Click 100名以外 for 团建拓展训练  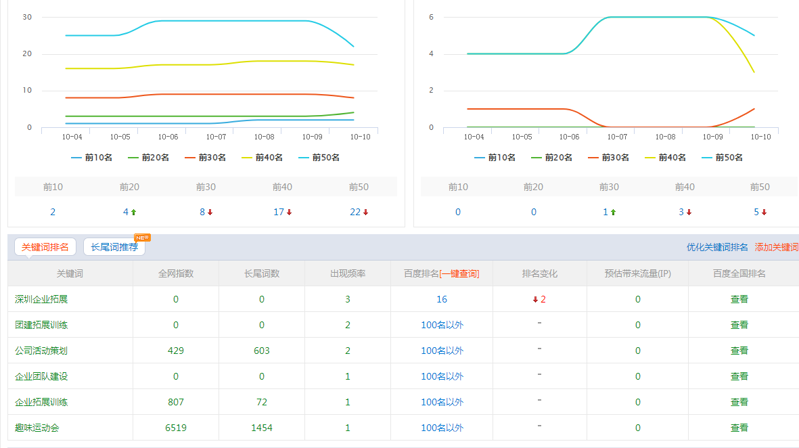[x=442, y=325]
